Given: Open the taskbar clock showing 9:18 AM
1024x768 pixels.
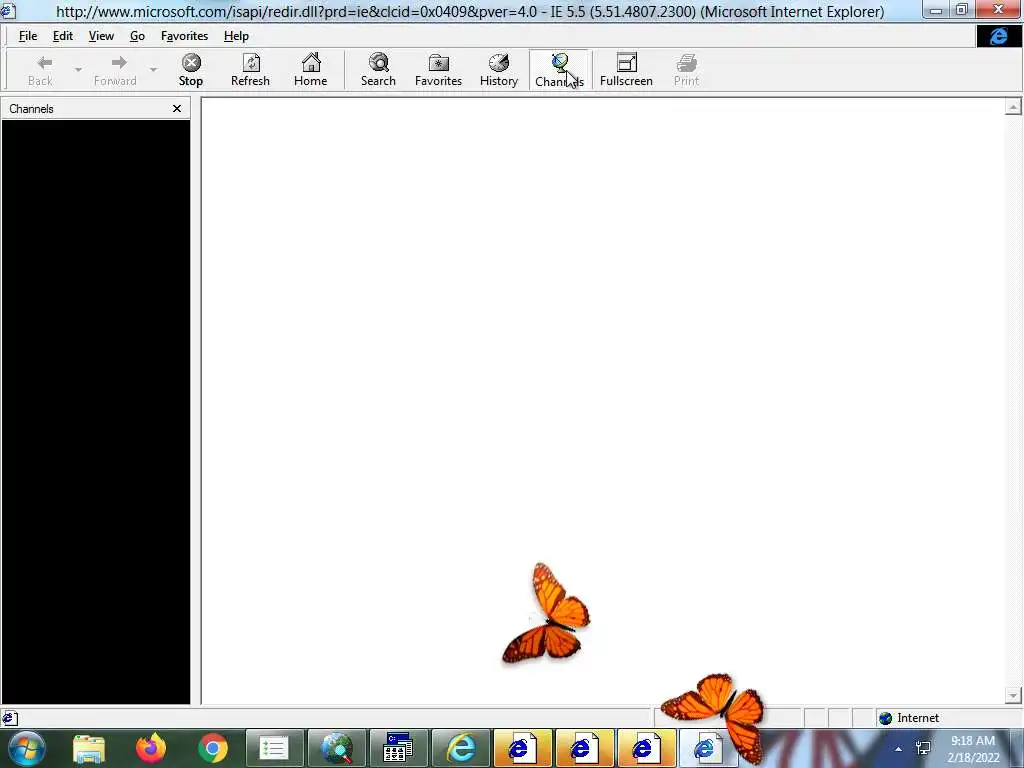Looking at the screenshot, I should pos(973,749).
